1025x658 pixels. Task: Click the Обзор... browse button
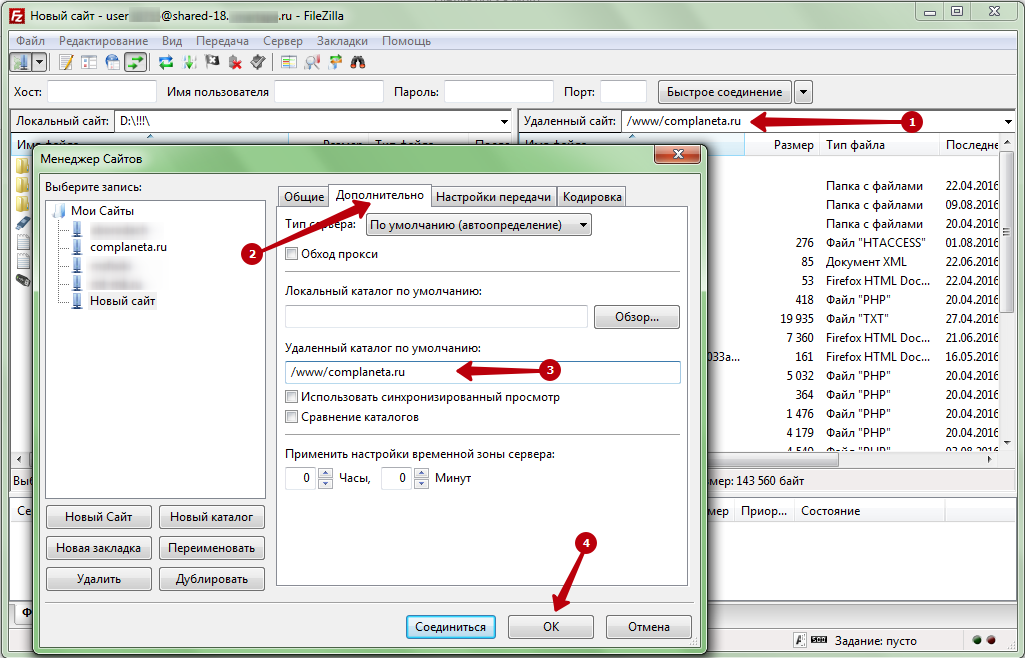point(637,317)
